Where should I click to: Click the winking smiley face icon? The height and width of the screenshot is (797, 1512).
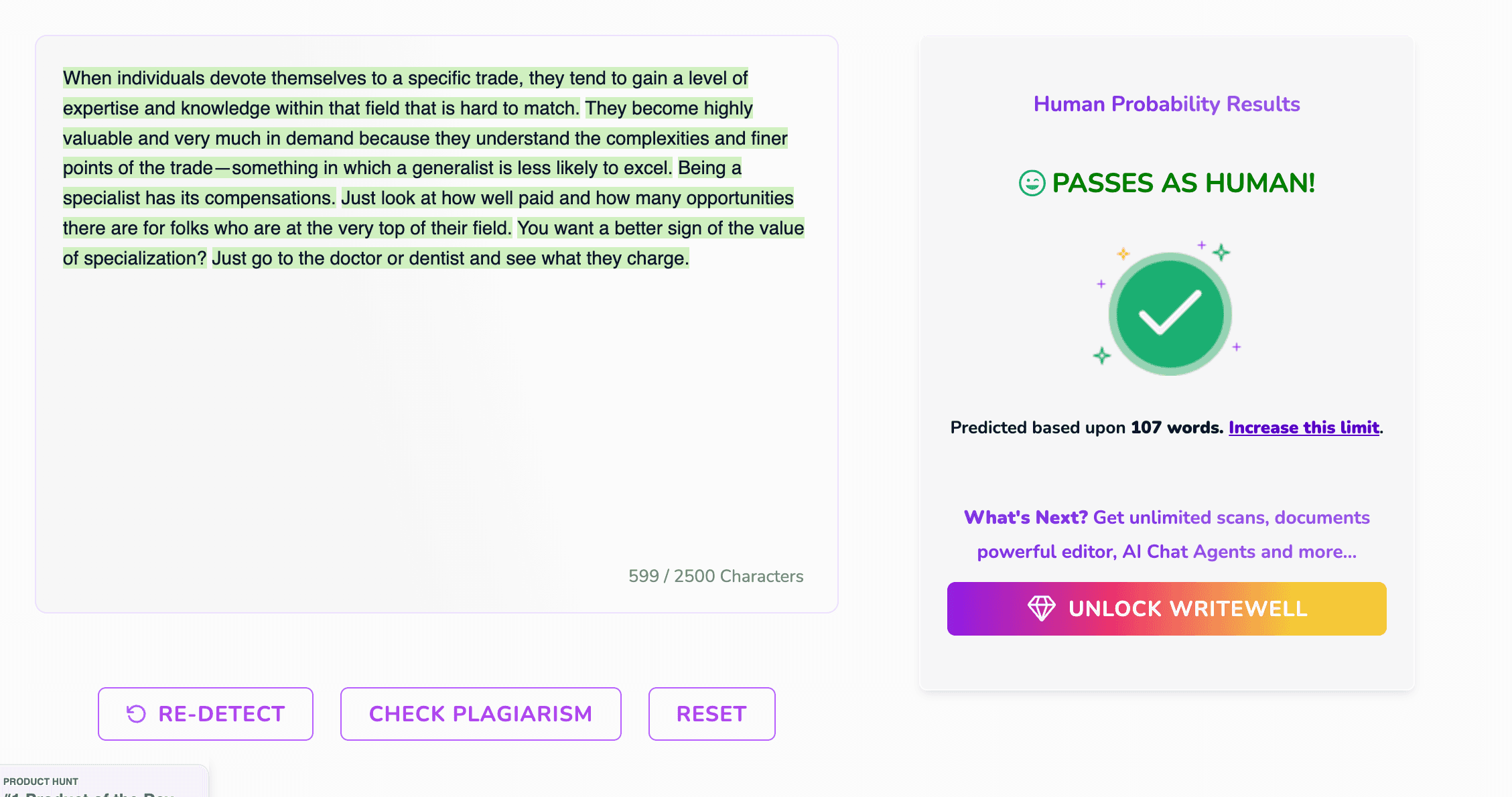[1032, 183]
